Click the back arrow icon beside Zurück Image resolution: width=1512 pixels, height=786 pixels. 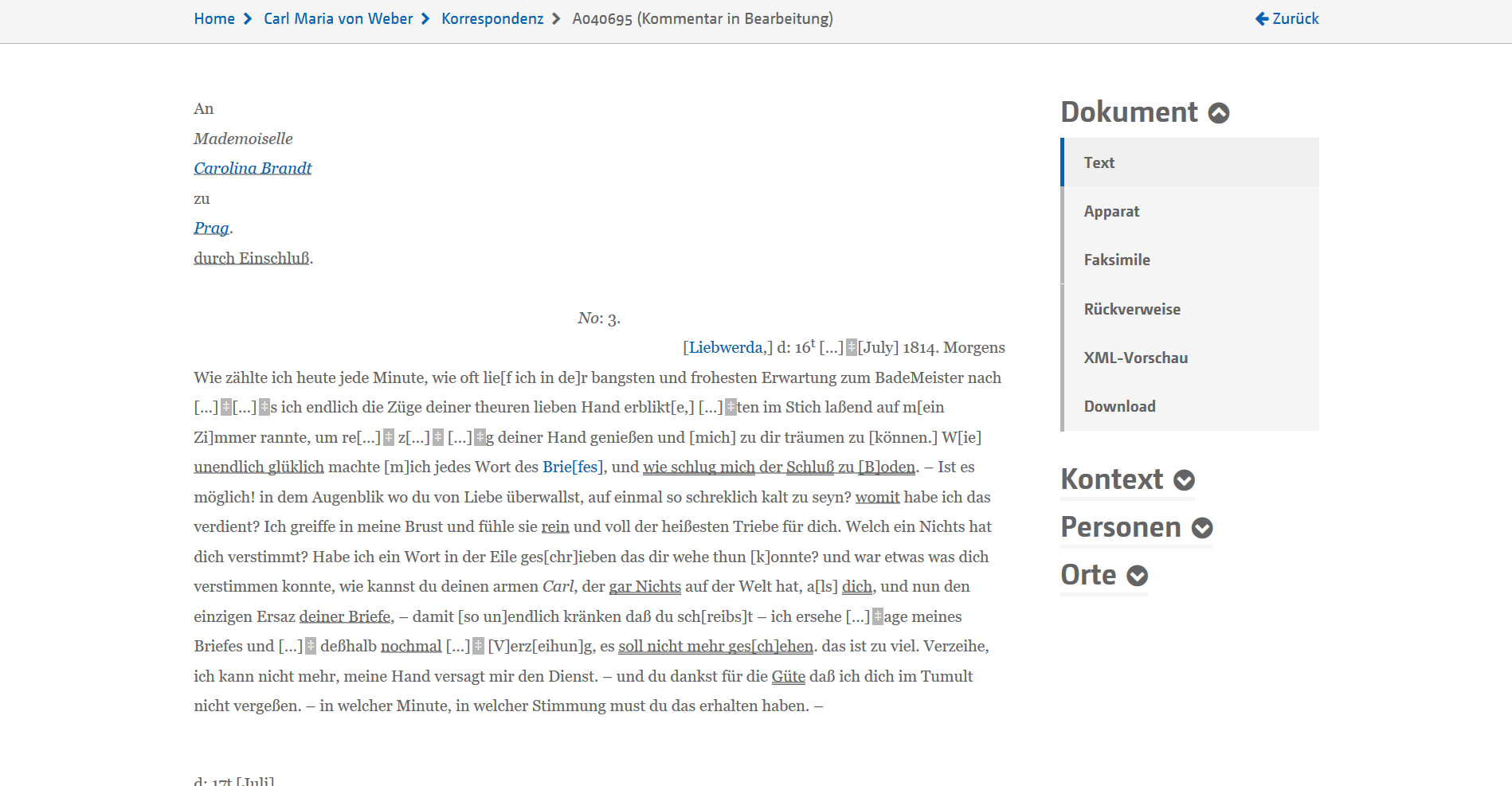pyautogui.click(x=1262, y=18)
